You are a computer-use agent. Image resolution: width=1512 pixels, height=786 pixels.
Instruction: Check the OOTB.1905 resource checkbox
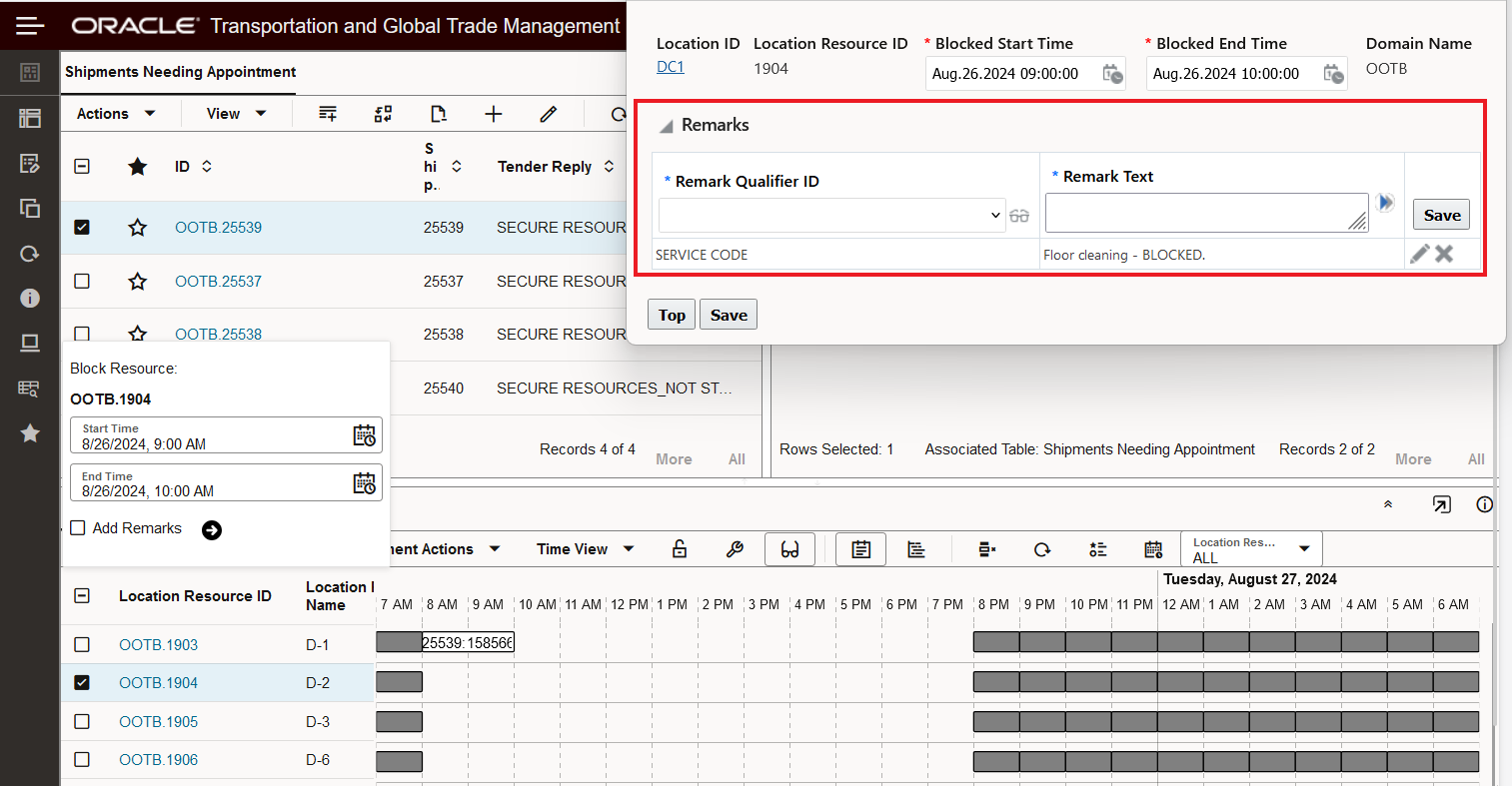click(82, 721)
